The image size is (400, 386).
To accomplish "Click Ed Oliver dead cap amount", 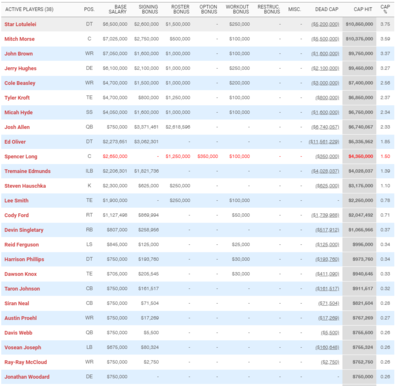I will click(324, 142).
